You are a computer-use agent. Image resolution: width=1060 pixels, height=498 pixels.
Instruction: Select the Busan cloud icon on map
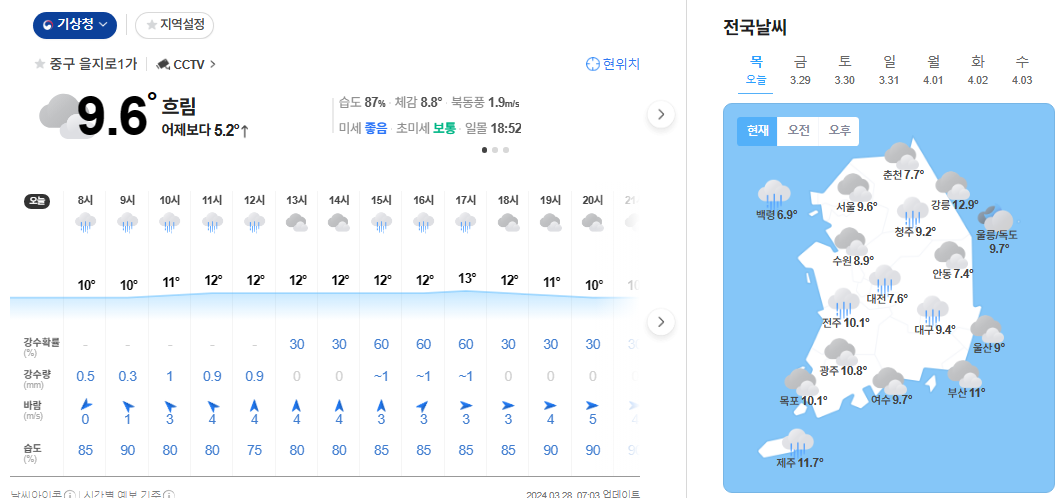coord(964,374)
